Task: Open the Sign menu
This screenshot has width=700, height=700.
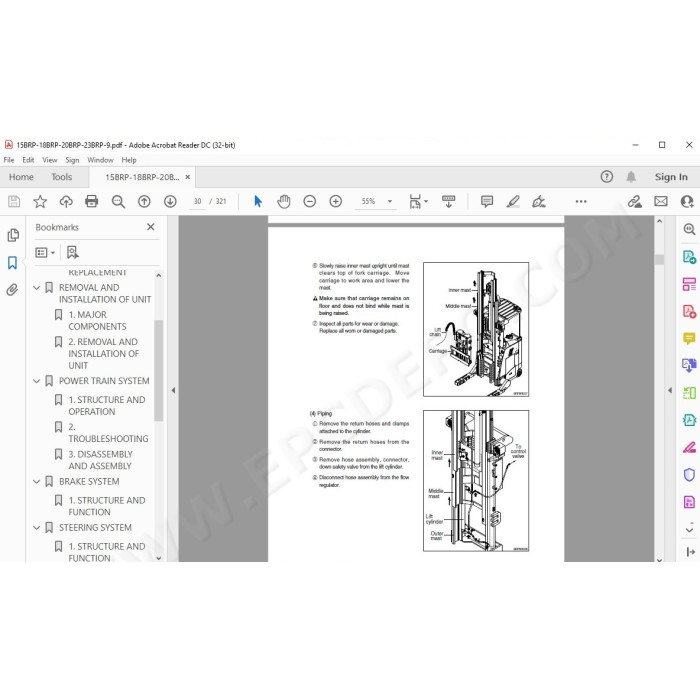Action: pyautogui.click(x=72, y=160)
